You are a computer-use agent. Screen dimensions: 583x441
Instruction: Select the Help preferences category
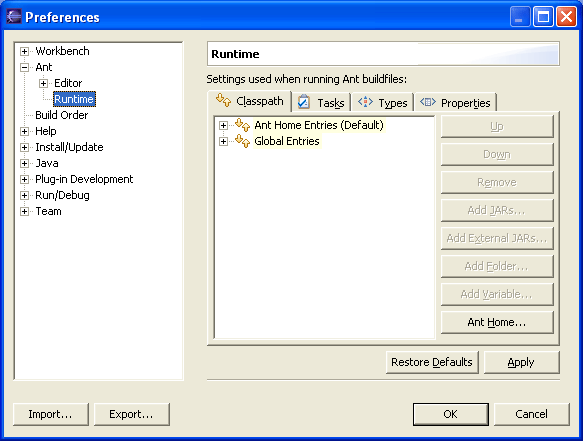[x=46, y=131]
